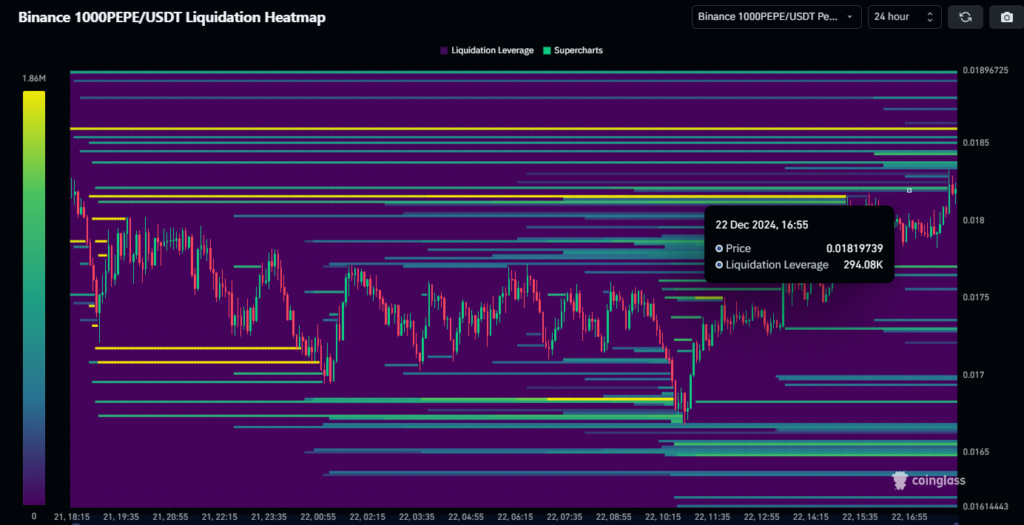The width and height of the screenshot is (1024, 525).
Task: Click the 21, 22:15 time axis label
Action: tap(219, 517)
